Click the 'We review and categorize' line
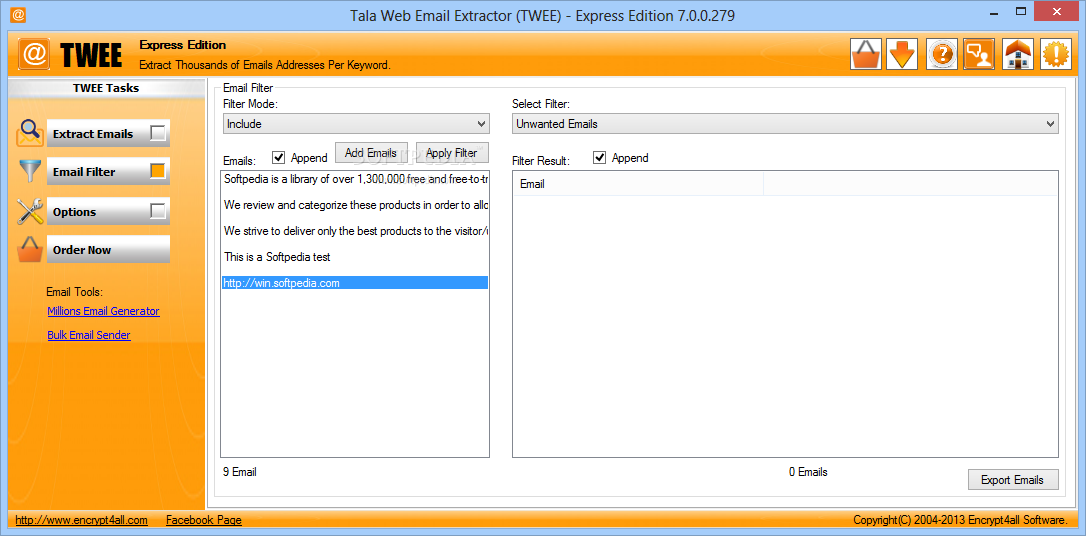 tap(356, 205)
